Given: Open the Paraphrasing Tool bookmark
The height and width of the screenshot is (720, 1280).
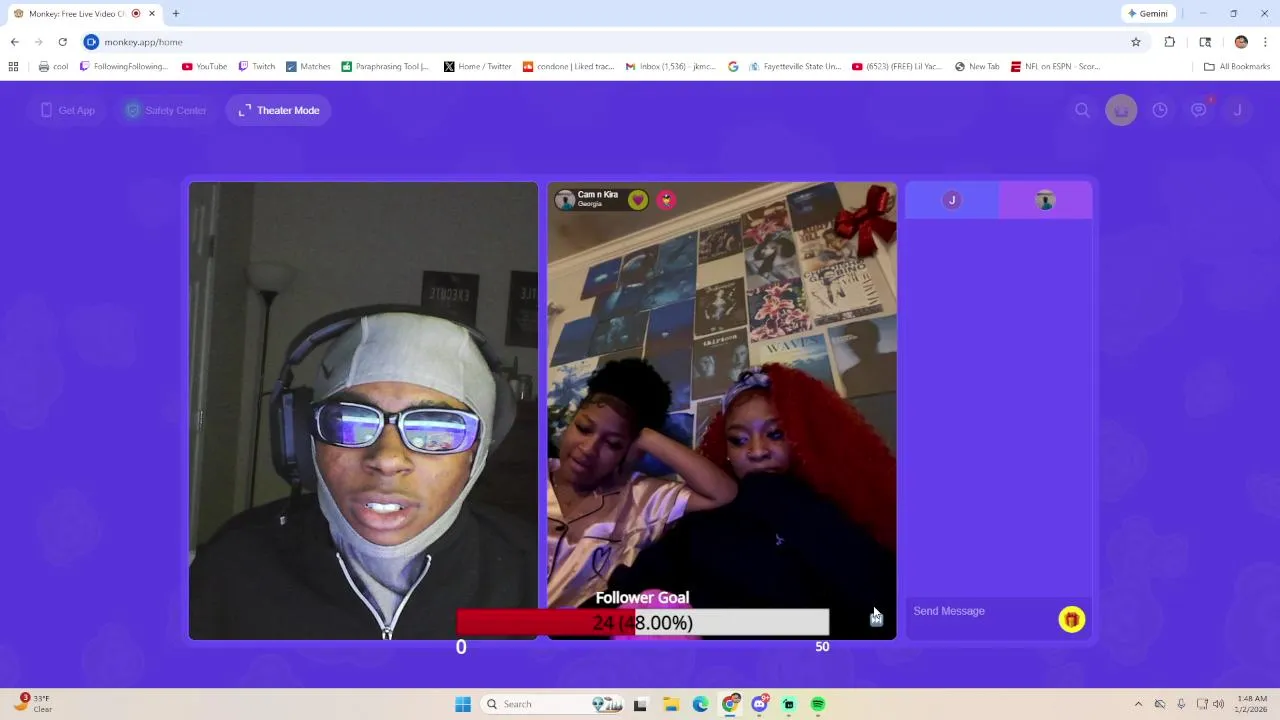Looking at the screenshot, I should point(385,67).
